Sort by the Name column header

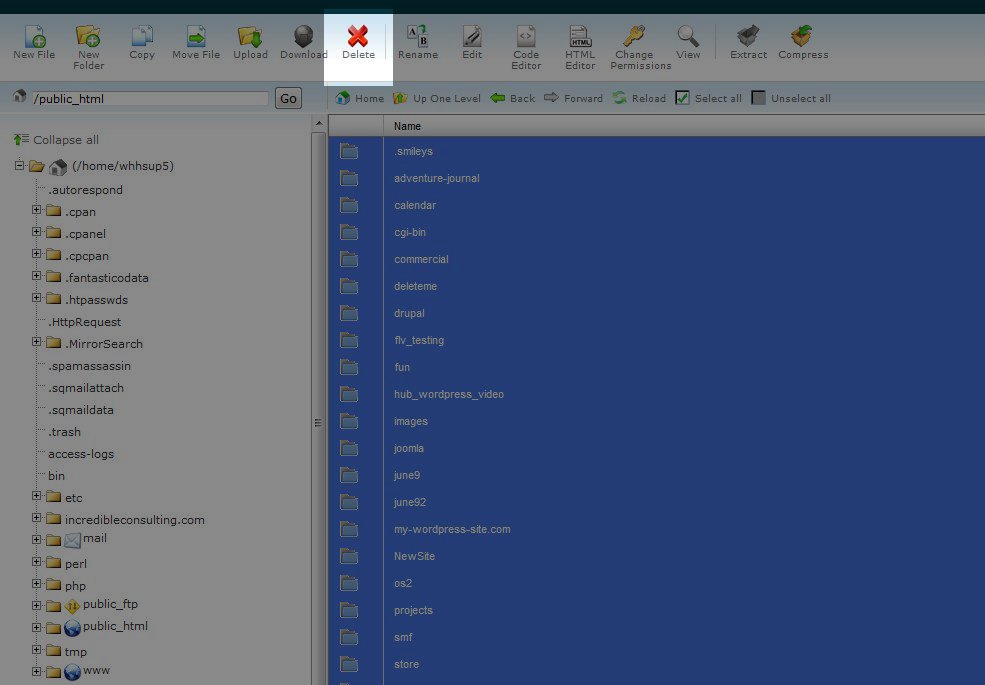coord(407,126)
